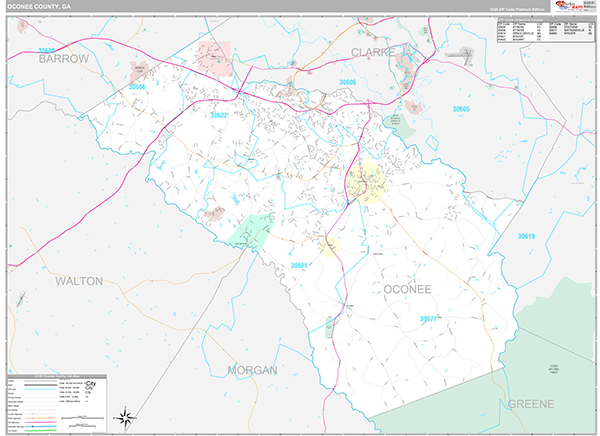This screenshot has height=436, width=600.
Task: Click the cyan ZIP code line in legend
Action: click(41, 389)
